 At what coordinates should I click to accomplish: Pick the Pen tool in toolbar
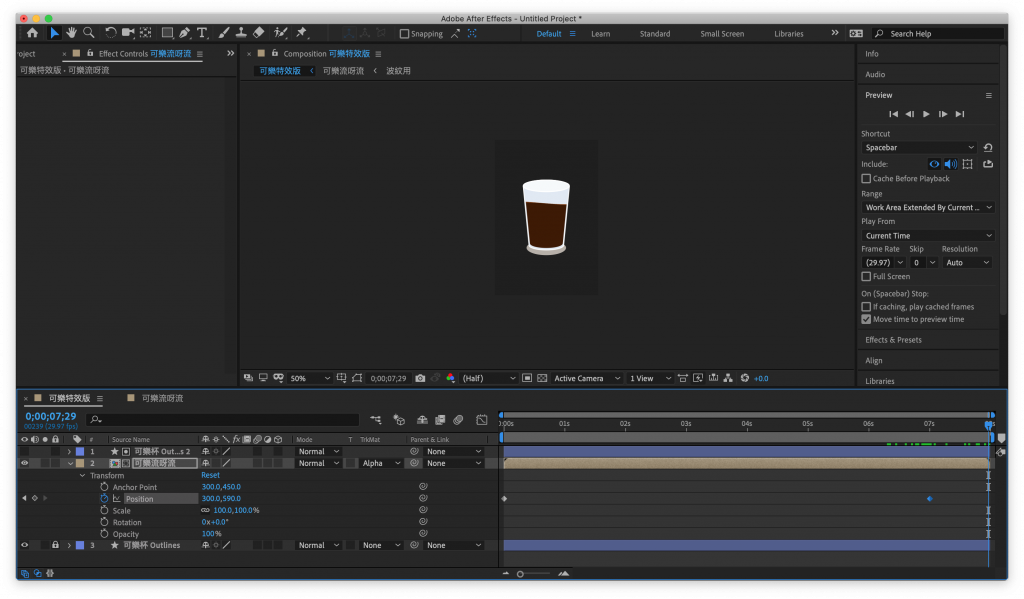pyautogui.click(x=185, y=33)
